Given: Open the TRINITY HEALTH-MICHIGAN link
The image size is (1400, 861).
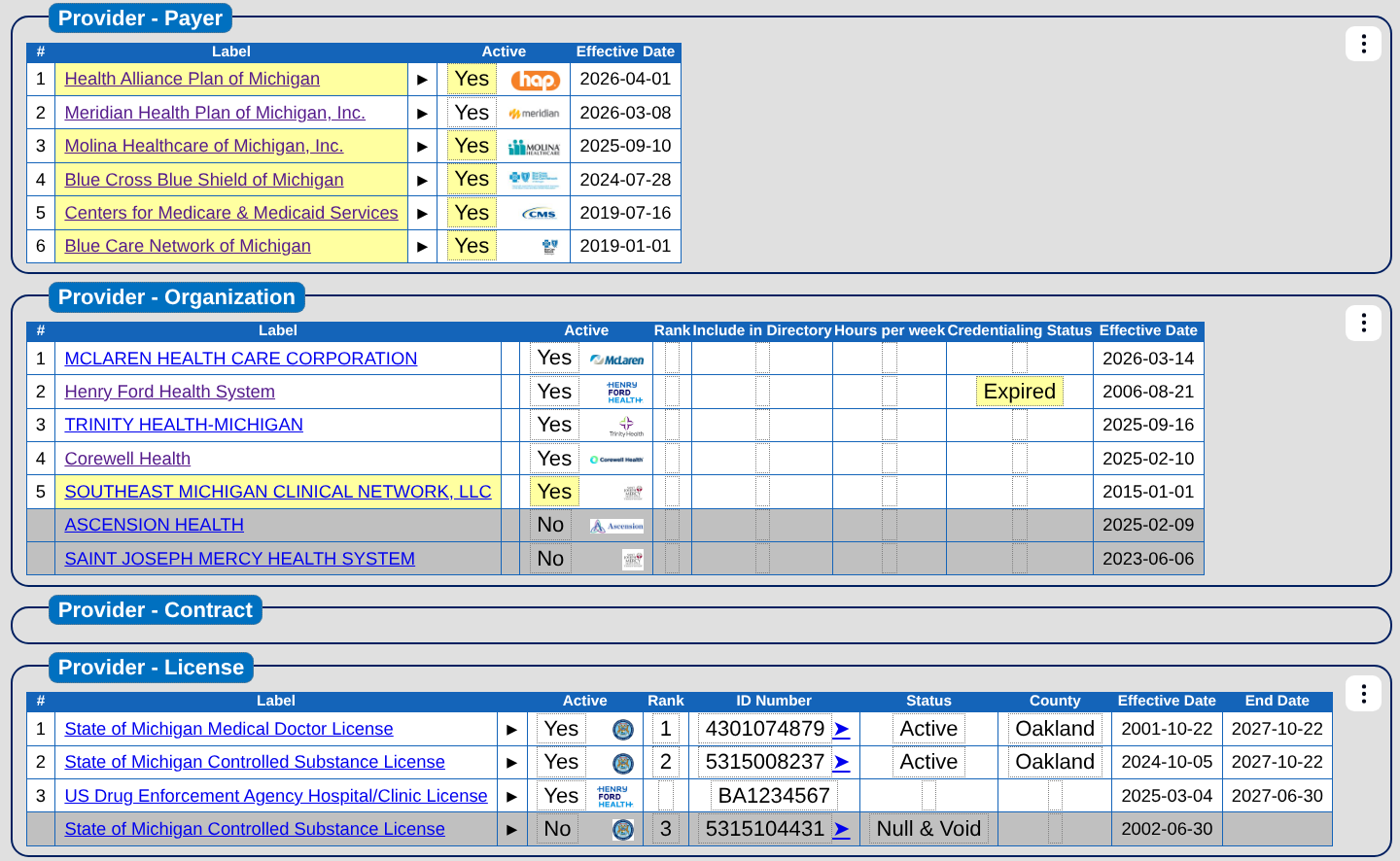Looking at the screenshot, I should pos(184,425).
